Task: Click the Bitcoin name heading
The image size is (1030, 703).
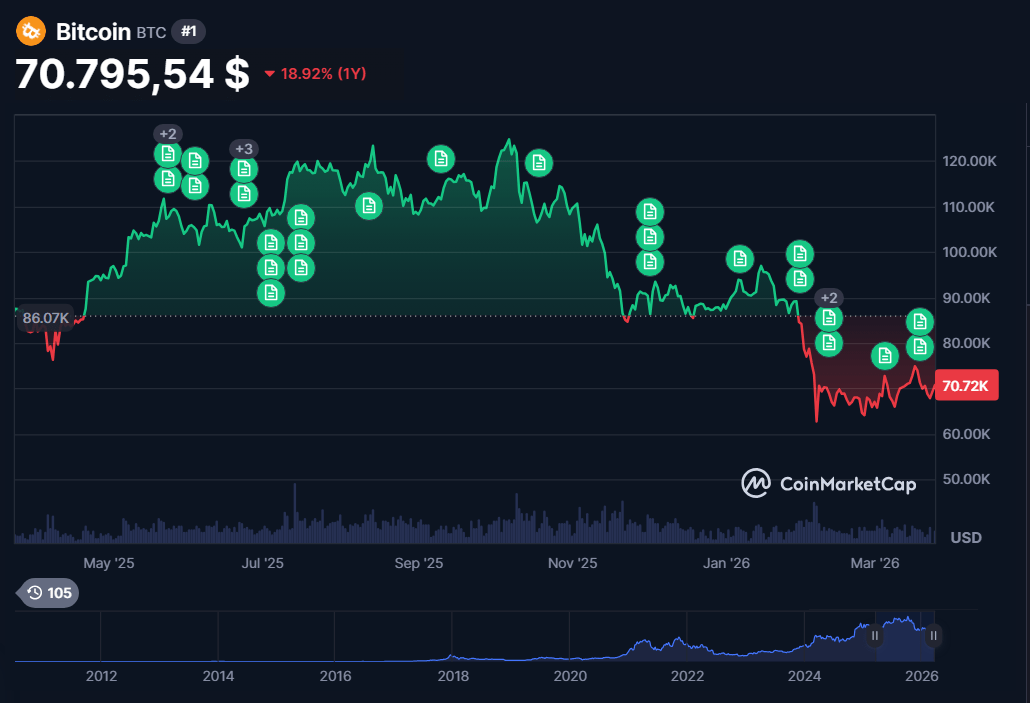Action: [x=93, y=32]
